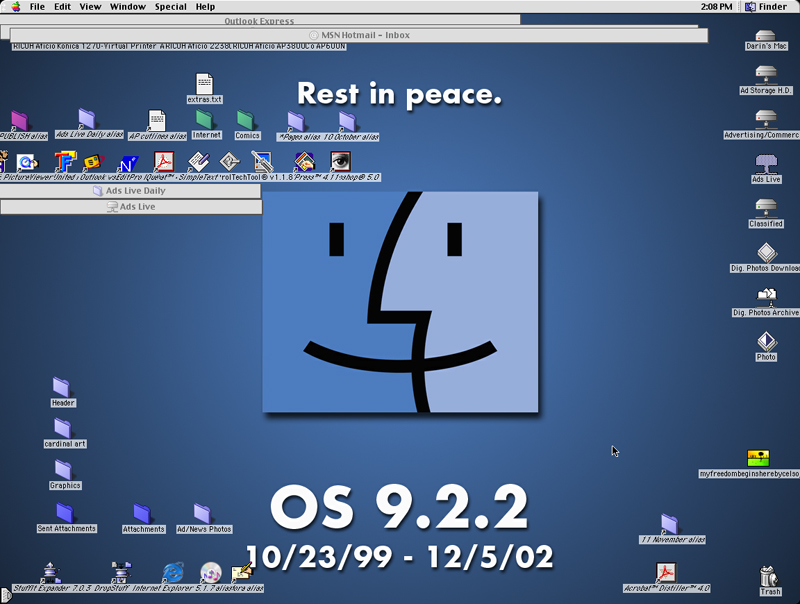Select the QuarkXPress 4.11 alias icon

(x=304, y=162)
